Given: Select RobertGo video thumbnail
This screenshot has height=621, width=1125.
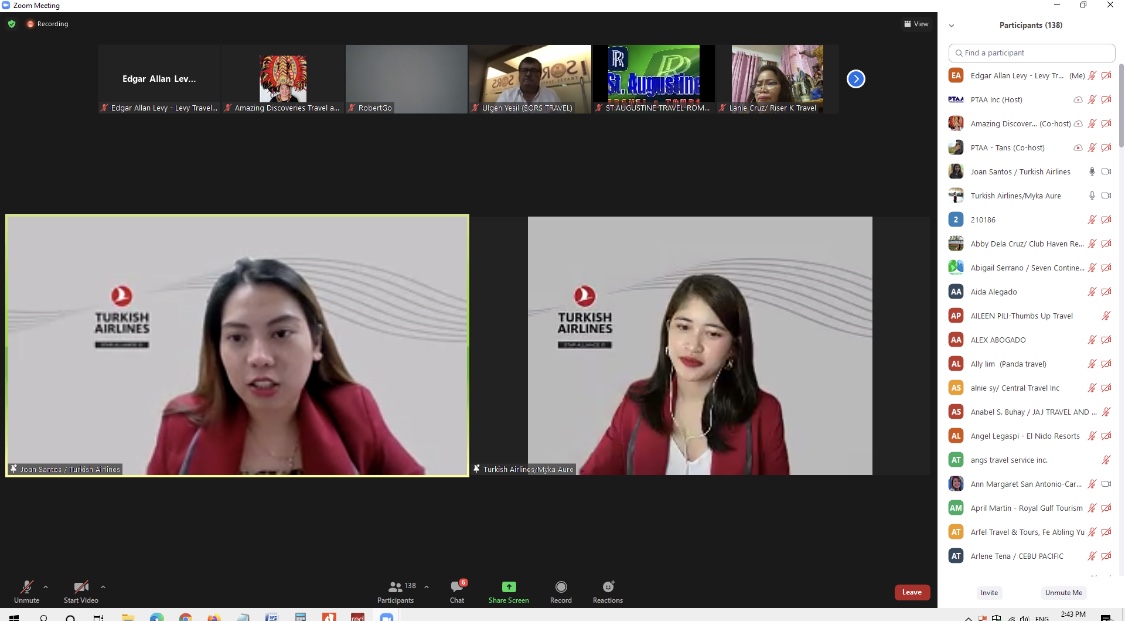Looking at the screenshot, I should pyautogui.click(x=407, y=79).
